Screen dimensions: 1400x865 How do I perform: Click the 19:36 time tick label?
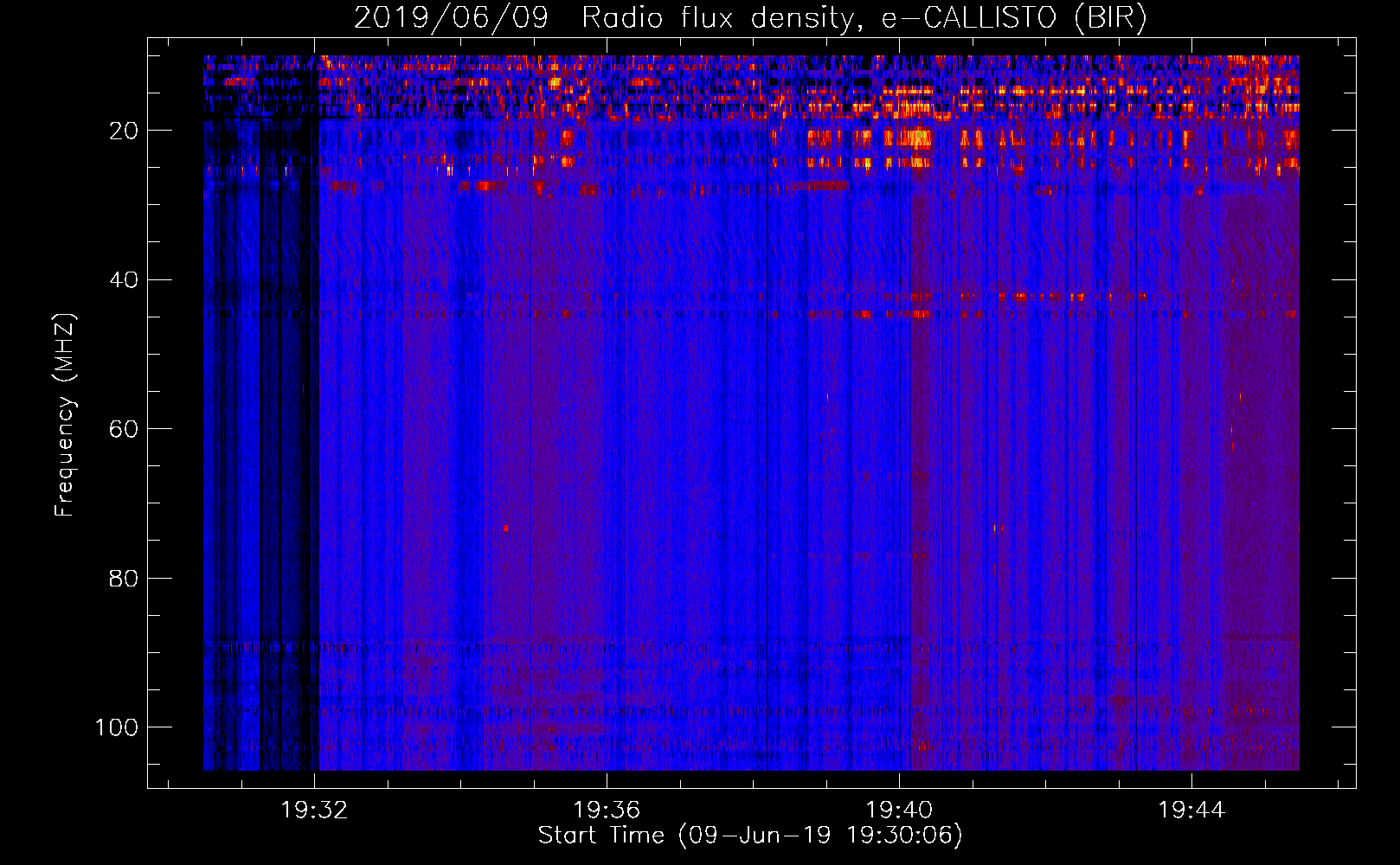(x=607, y=810)
